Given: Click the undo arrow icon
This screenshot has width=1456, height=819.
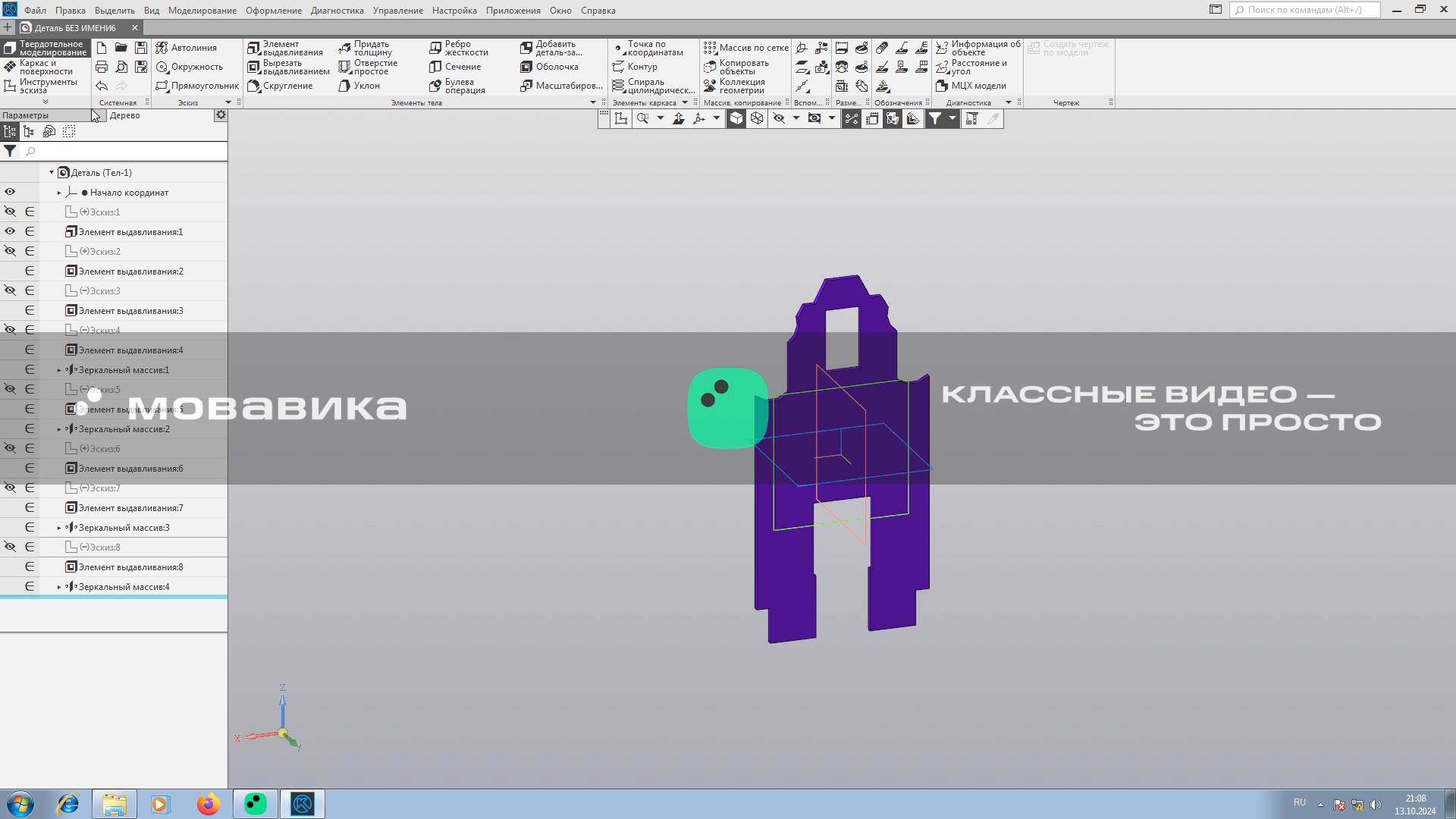Looking at the screenshot, I should click(x=102, y=86).
